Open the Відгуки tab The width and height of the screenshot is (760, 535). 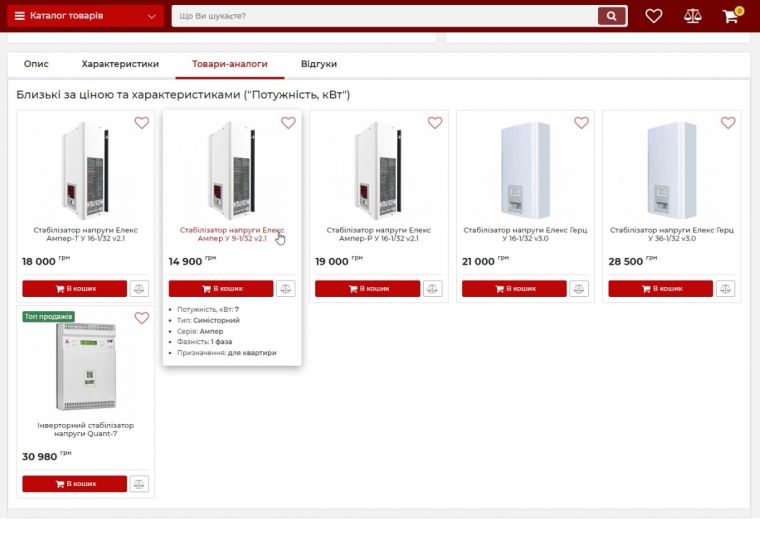click(318, 64)
